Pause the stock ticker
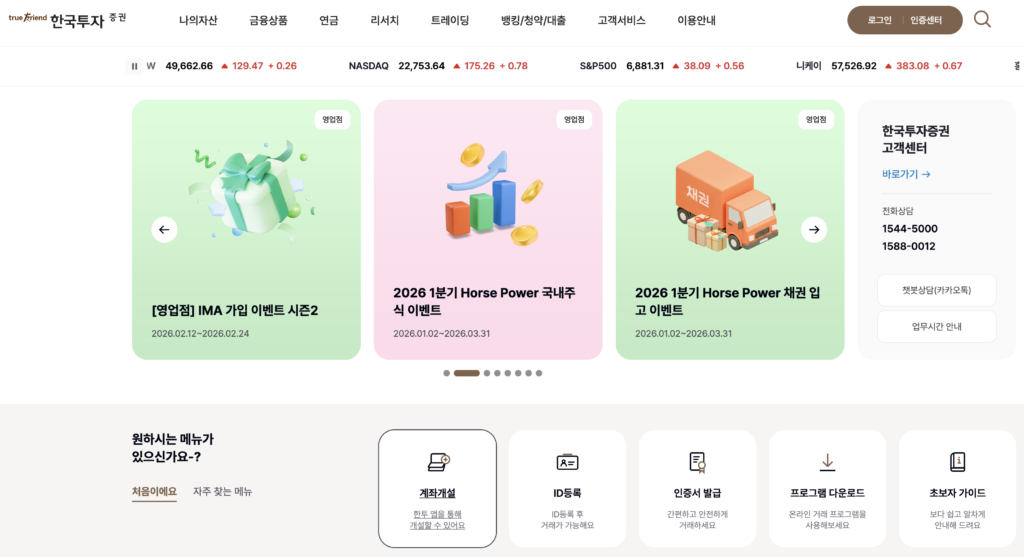1024x557 pixels. [135, 66]
